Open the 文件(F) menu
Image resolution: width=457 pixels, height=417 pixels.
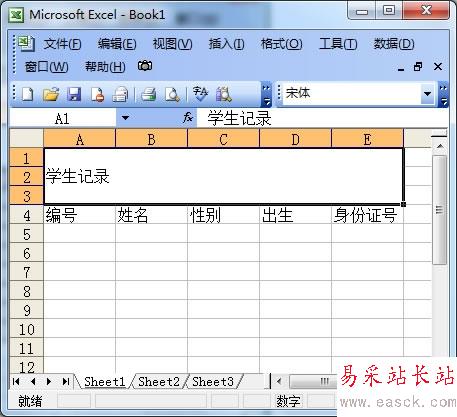63,44
